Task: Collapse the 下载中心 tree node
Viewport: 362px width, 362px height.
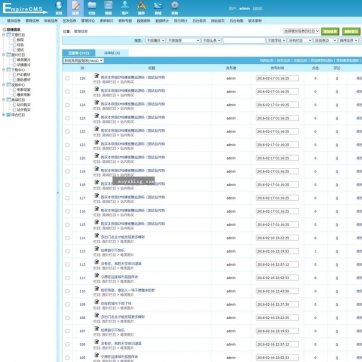Action: click(4, 70)
